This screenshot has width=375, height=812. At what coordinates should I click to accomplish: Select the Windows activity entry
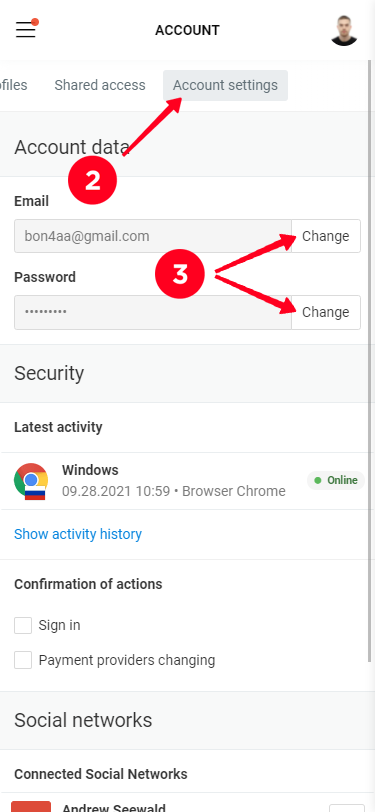(x=188, y=481)
